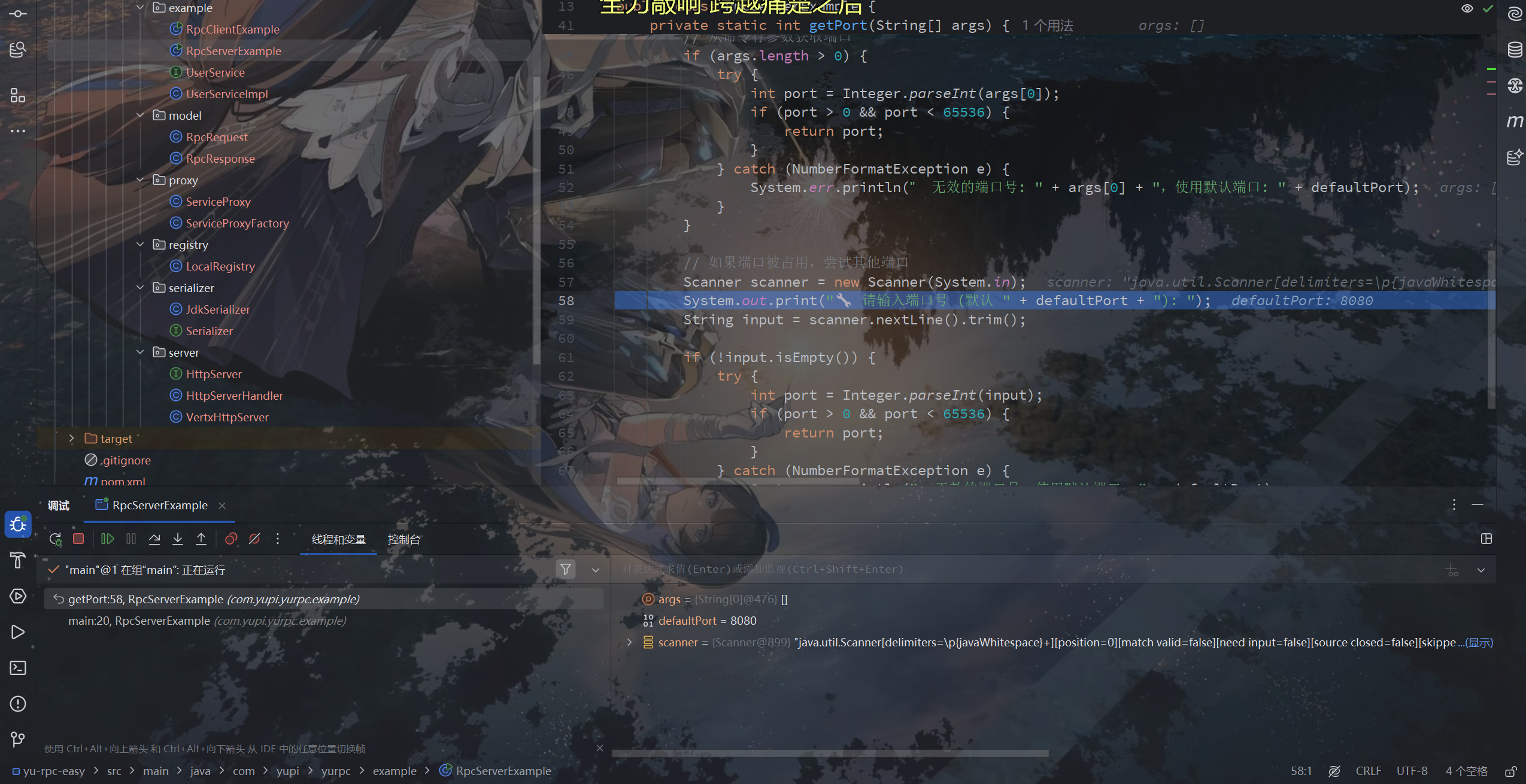Change CRLF line separator
The image size is (1526, 784).
tap(1368, 771)
